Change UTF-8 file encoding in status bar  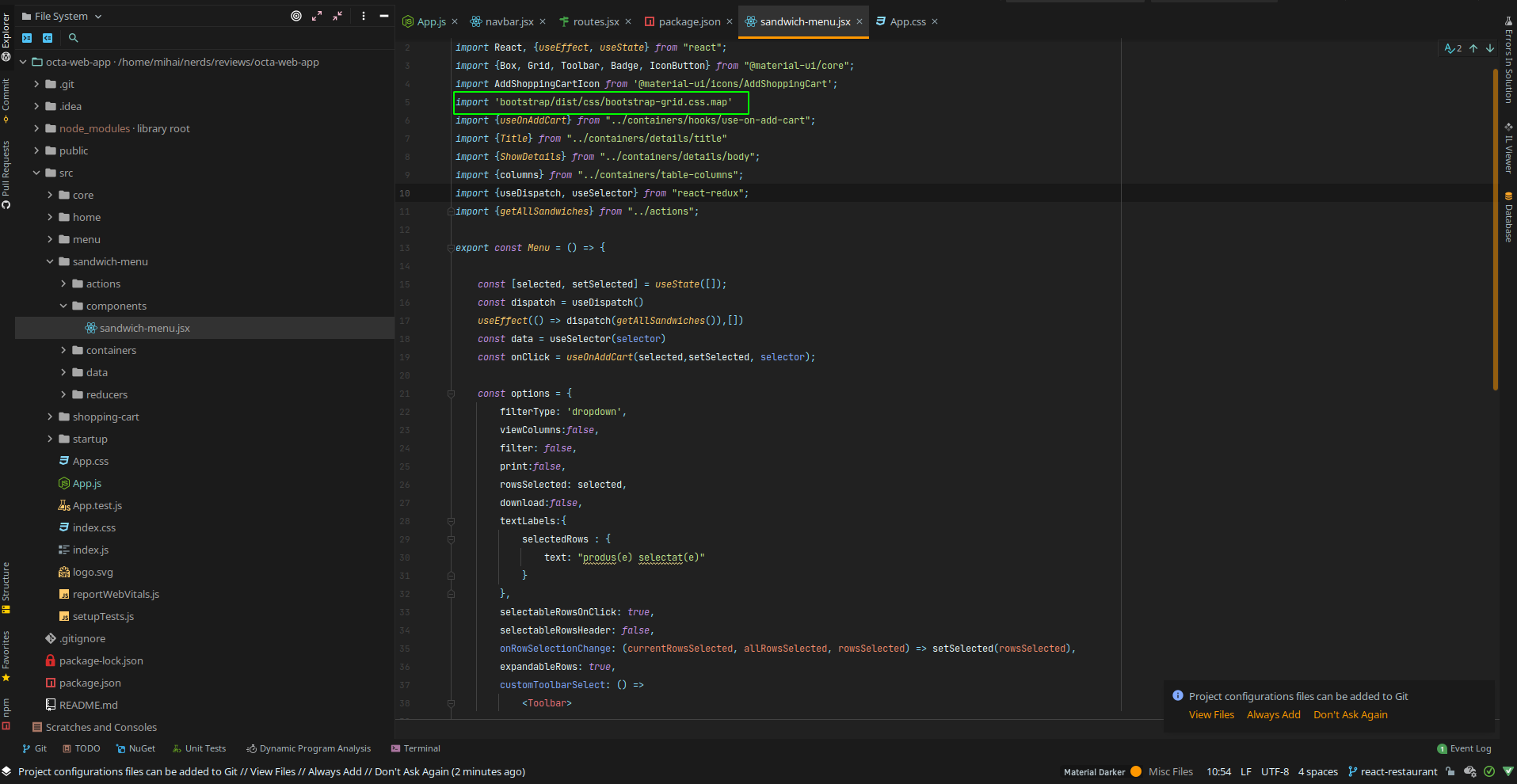tap(1275, 772)
